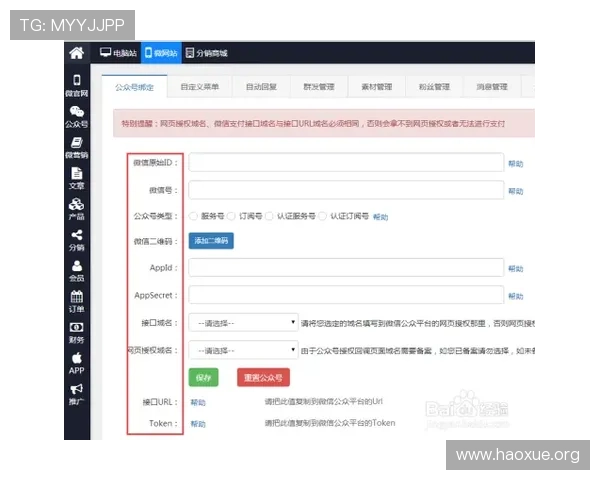Open 帮助 link for 微信号

[x=515, y=191]
